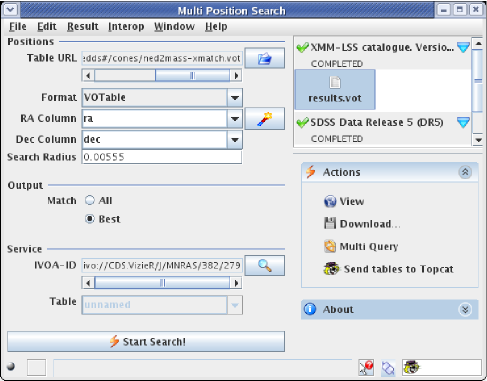This screenshot has height=381, width=487.
Task: Open the disabled Table dropdown
Action: click(235, 305)
